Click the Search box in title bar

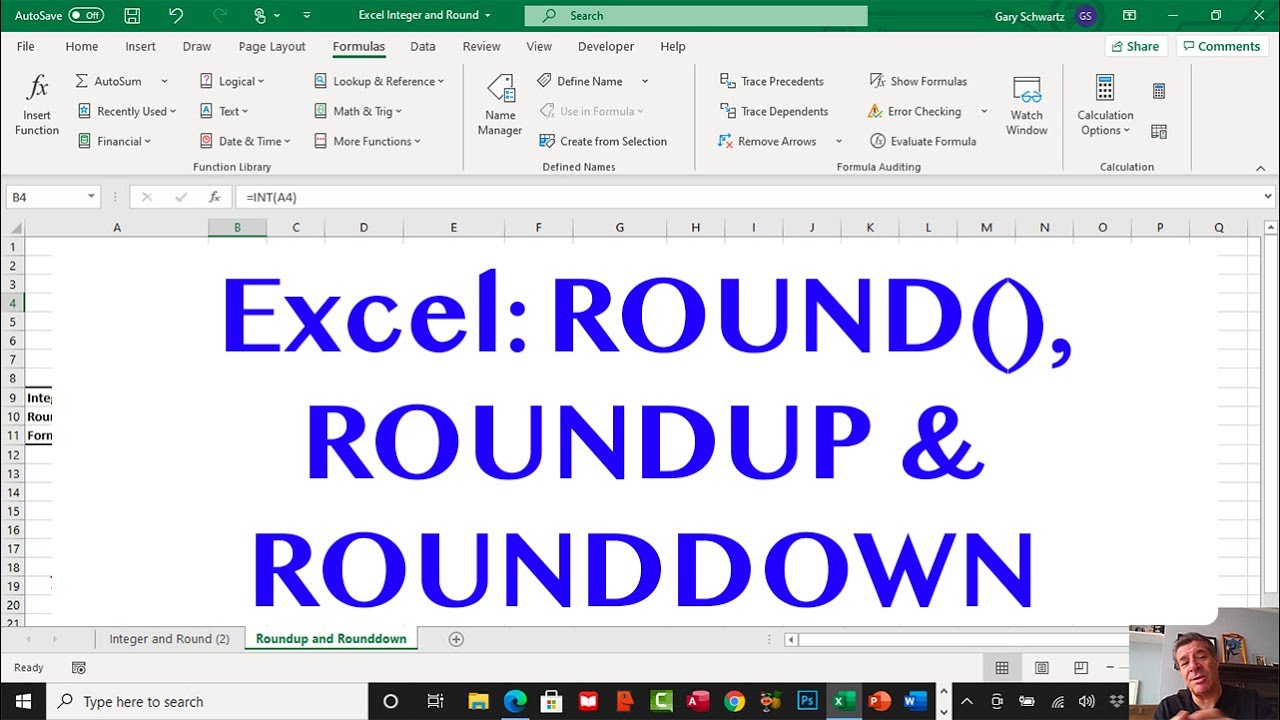coord(696,15)
